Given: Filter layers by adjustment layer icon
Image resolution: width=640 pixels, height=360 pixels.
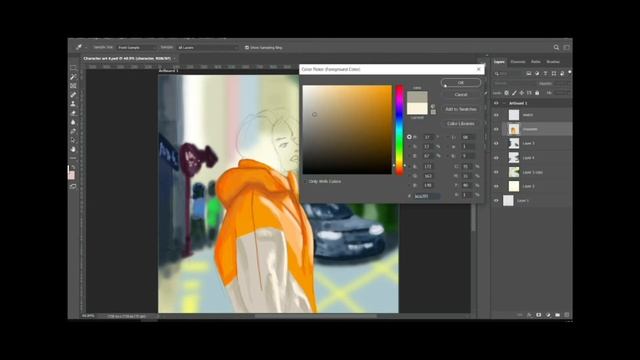Looking at the screenshot, I should [537, 73].
